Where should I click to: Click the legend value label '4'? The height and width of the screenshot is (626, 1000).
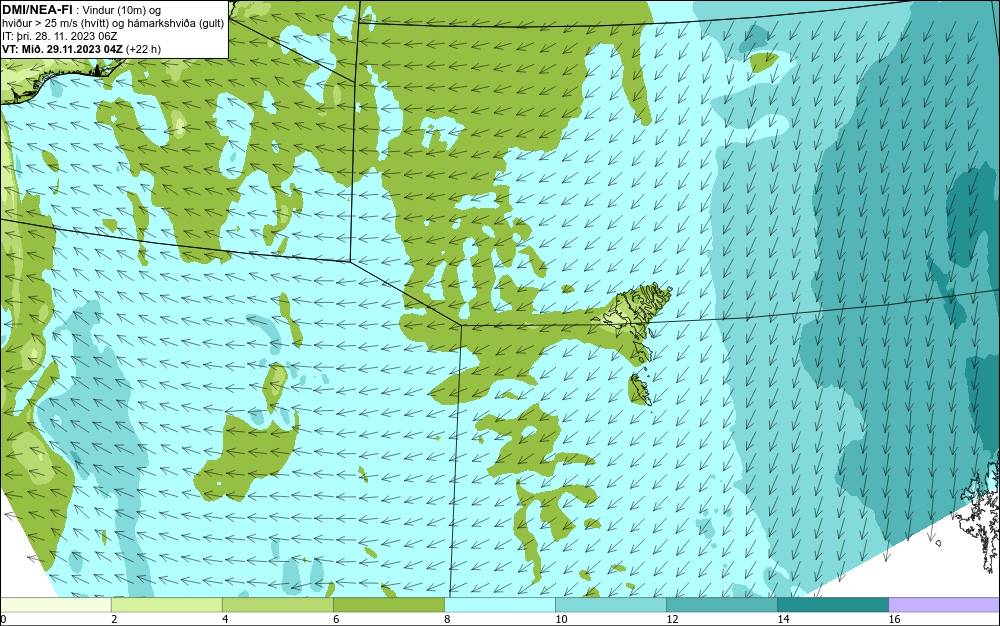tap(225, 619)
